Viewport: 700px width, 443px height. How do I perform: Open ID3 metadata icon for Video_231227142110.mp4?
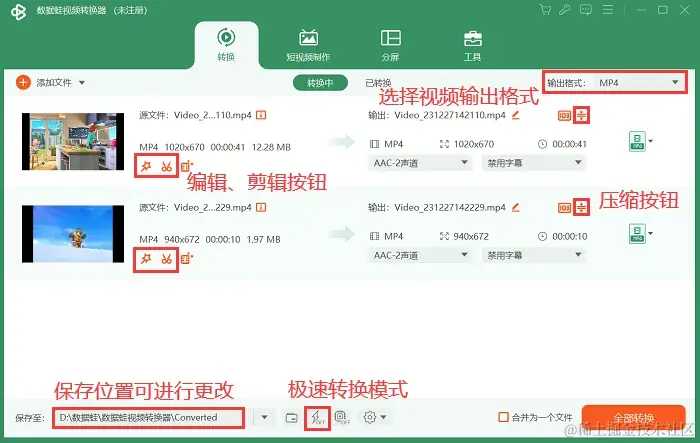point(564,116)
